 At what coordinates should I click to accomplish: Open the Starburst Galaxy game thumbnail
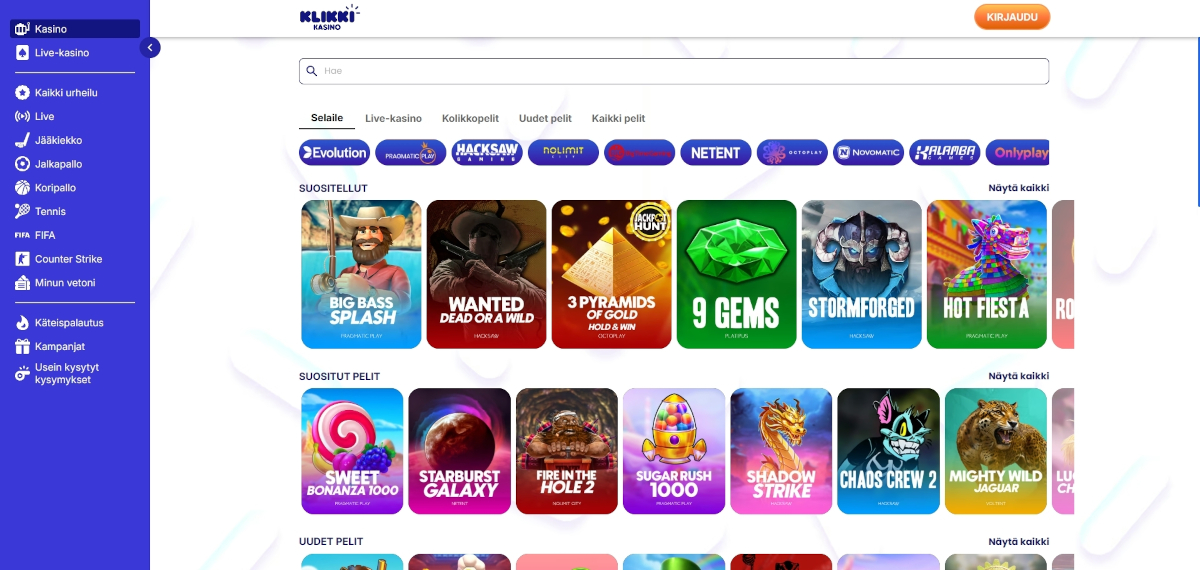click(x=459, y=451)
